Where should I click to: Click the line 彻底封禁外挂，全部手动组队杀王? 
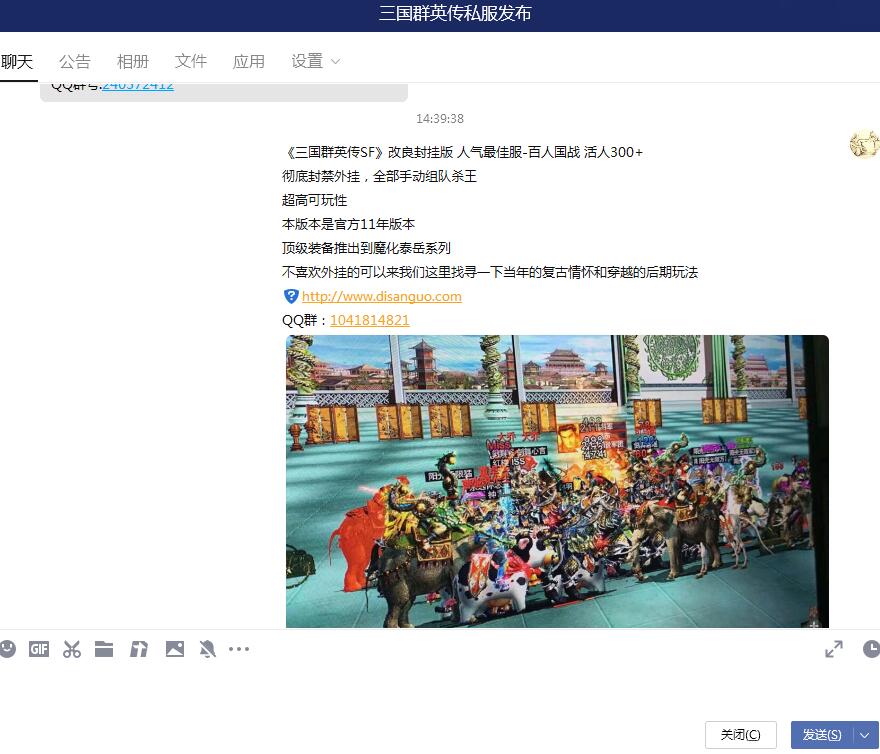pyautogui.click(x=379, y=176)
